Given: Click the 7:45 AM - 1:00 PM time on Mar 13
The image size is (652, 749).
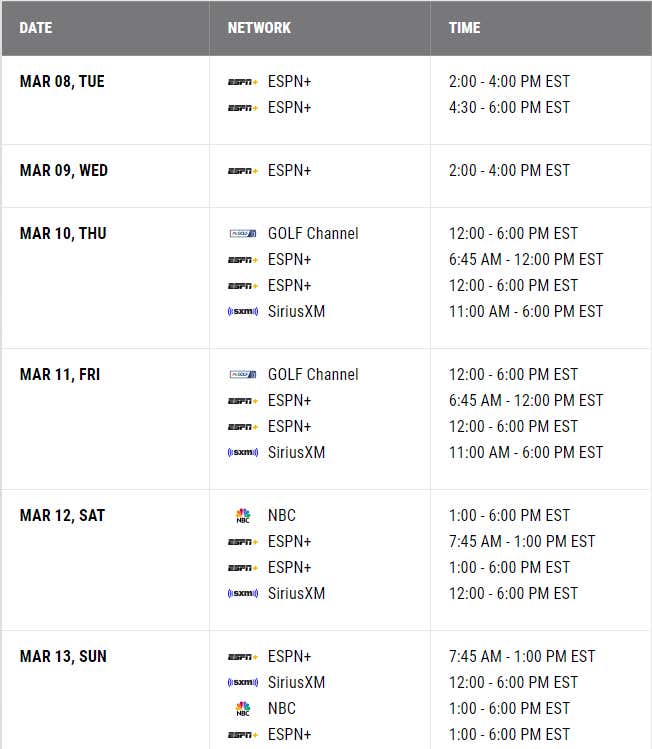Looking at the screenshot, I should click(x=522, y=656).
